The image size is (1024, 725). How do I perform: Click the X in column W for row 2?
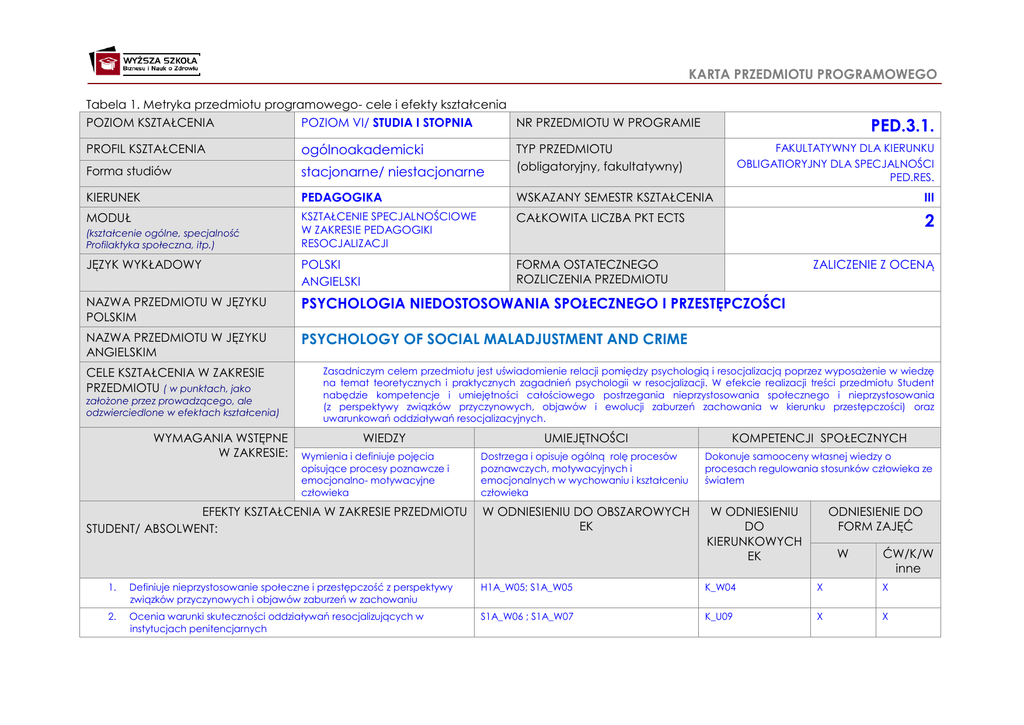pos(820,617)
